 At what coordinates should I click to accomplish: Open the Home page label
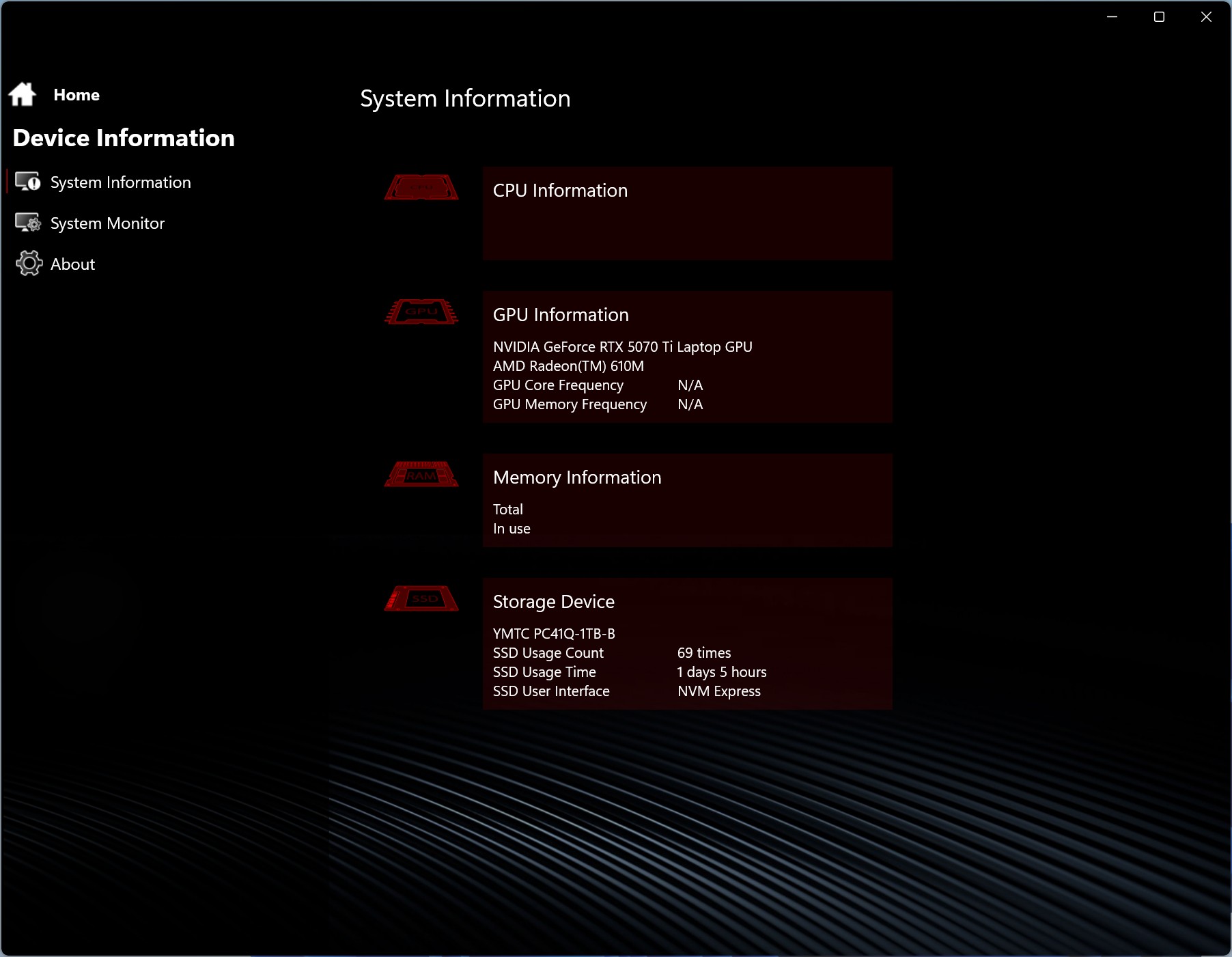(x=76, y=95)
